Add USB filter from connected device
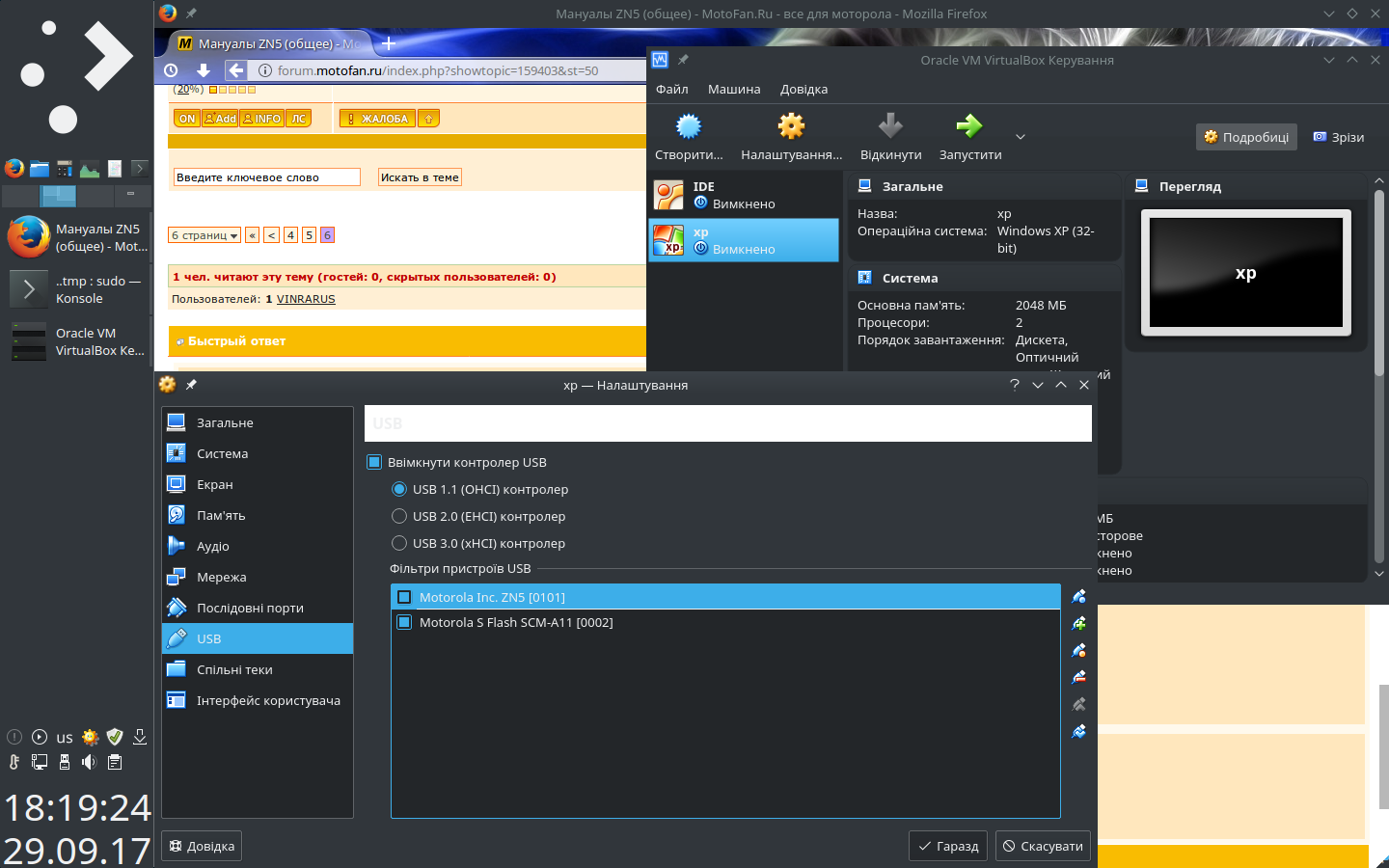This screenshot has width=1389, height=868. click(1078, 624)
